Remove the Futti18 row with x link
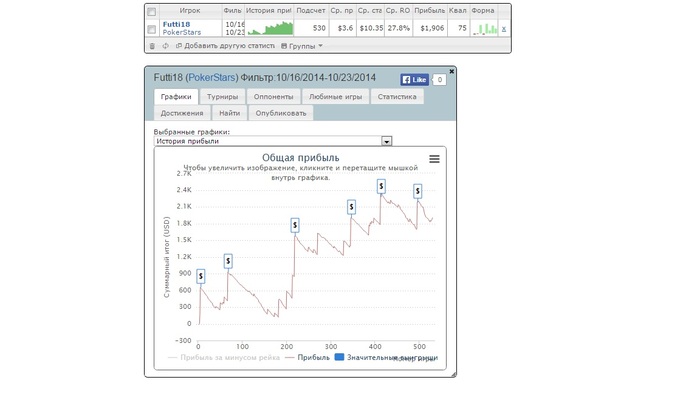700x394 pixels. point(504,29)
